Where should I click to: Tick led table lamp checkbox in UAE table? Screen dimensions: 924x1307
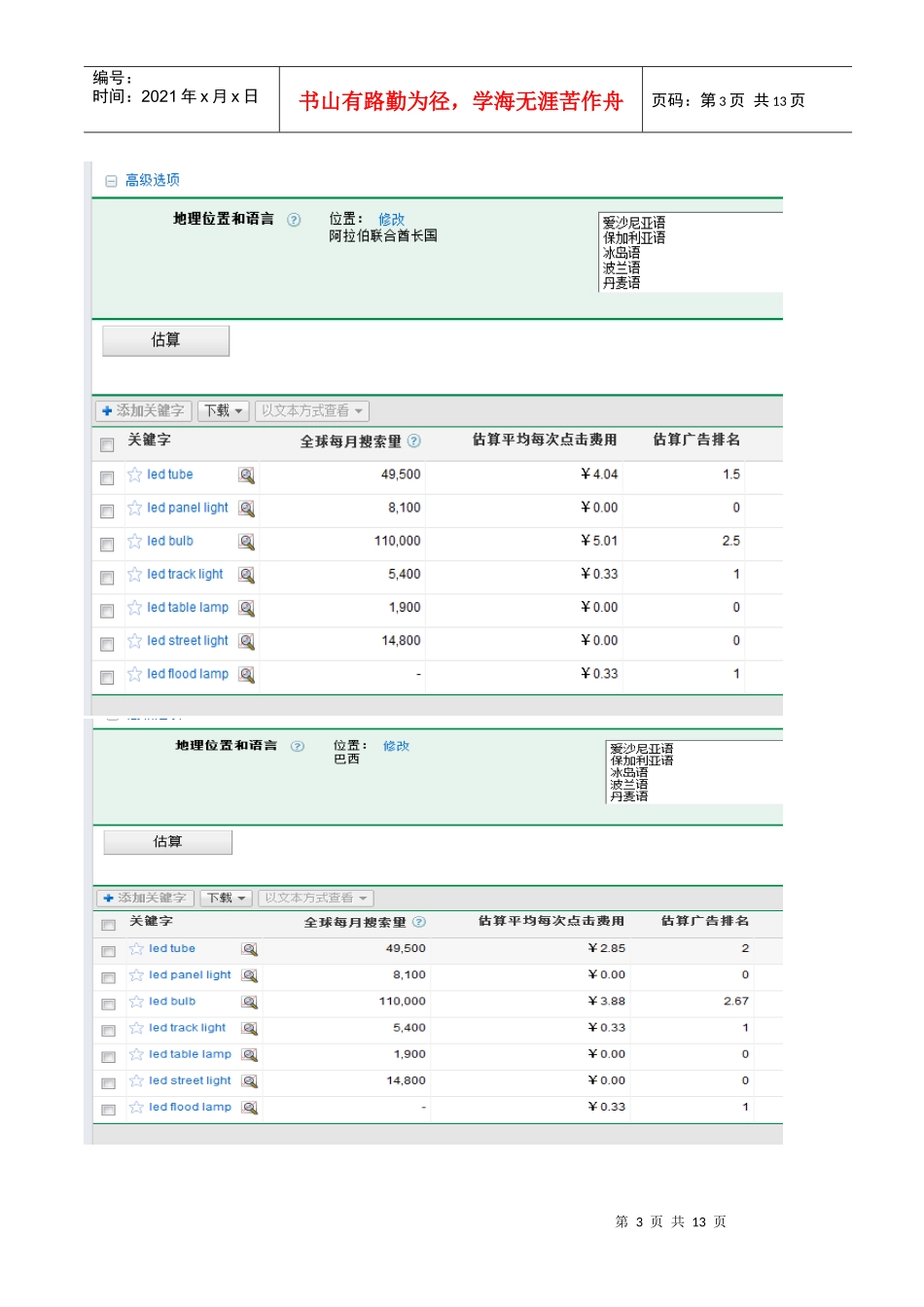coord(107,612)
